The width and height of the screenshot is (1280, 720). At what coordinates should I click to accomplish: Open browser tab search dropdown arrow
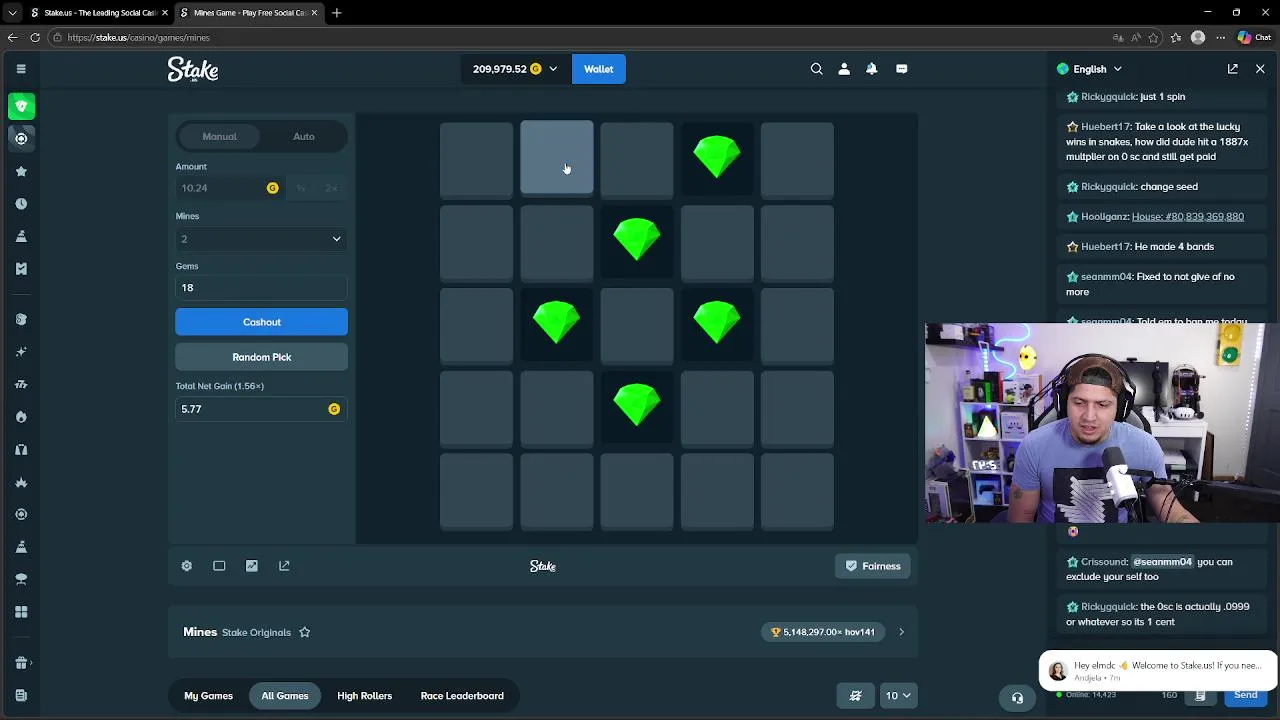(12, 13)
